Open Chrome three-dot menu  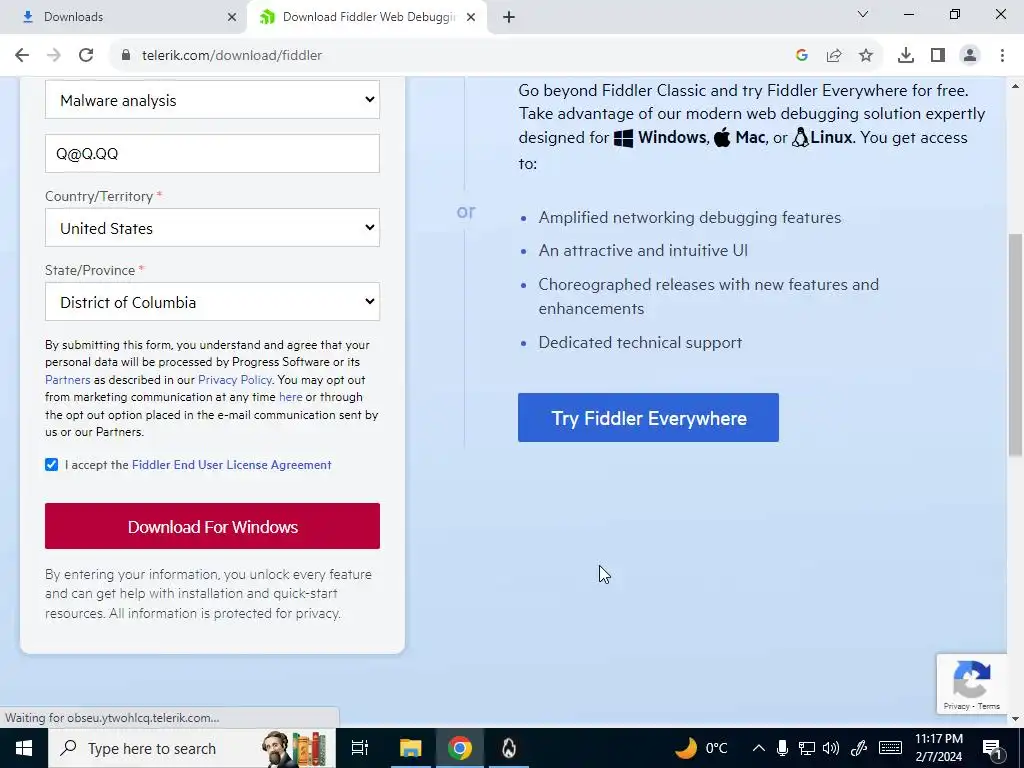(1002, 55)
